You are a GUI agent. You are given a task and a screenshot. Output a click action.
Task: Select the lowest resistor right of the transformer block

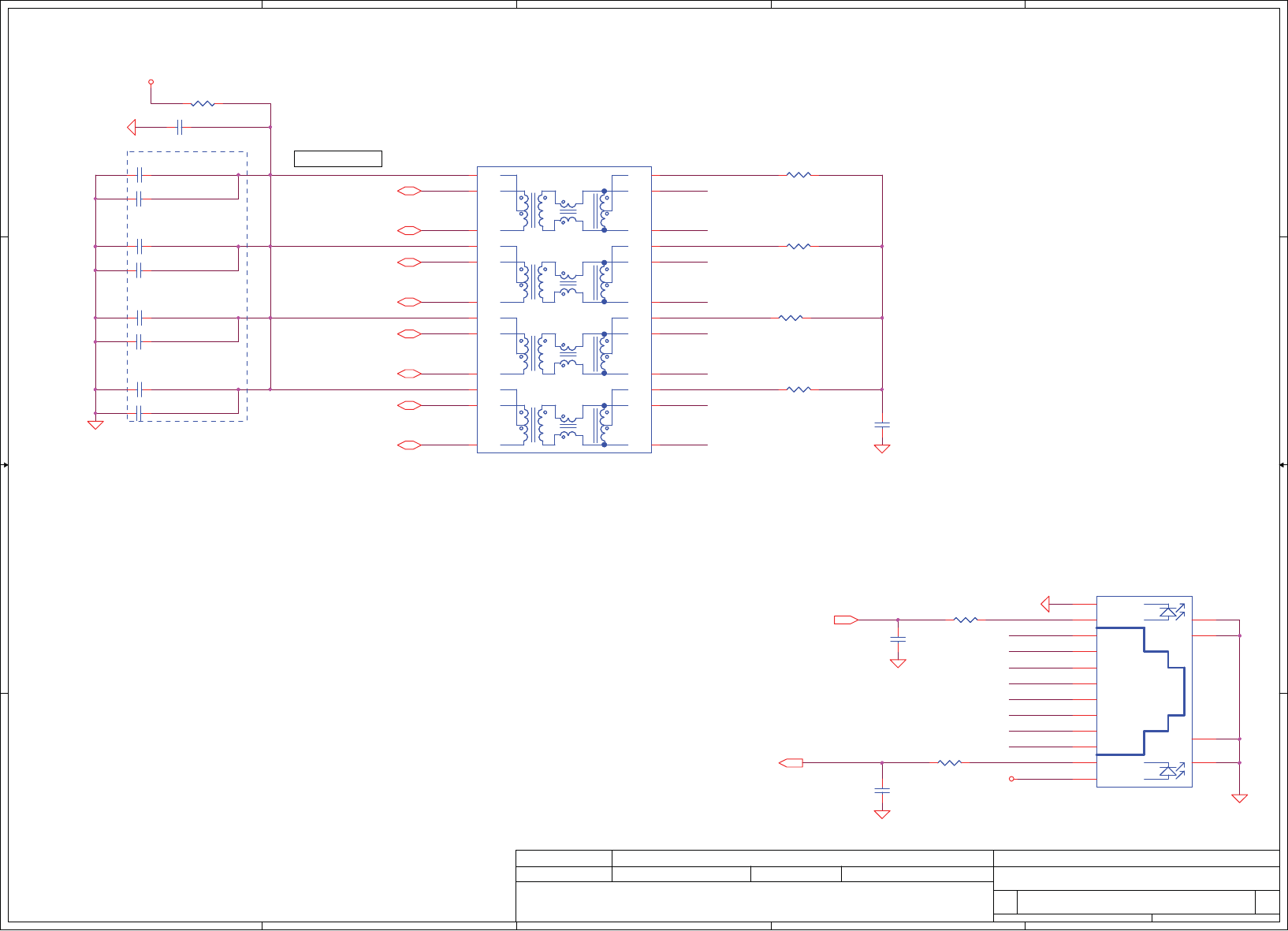pos(798,389)
